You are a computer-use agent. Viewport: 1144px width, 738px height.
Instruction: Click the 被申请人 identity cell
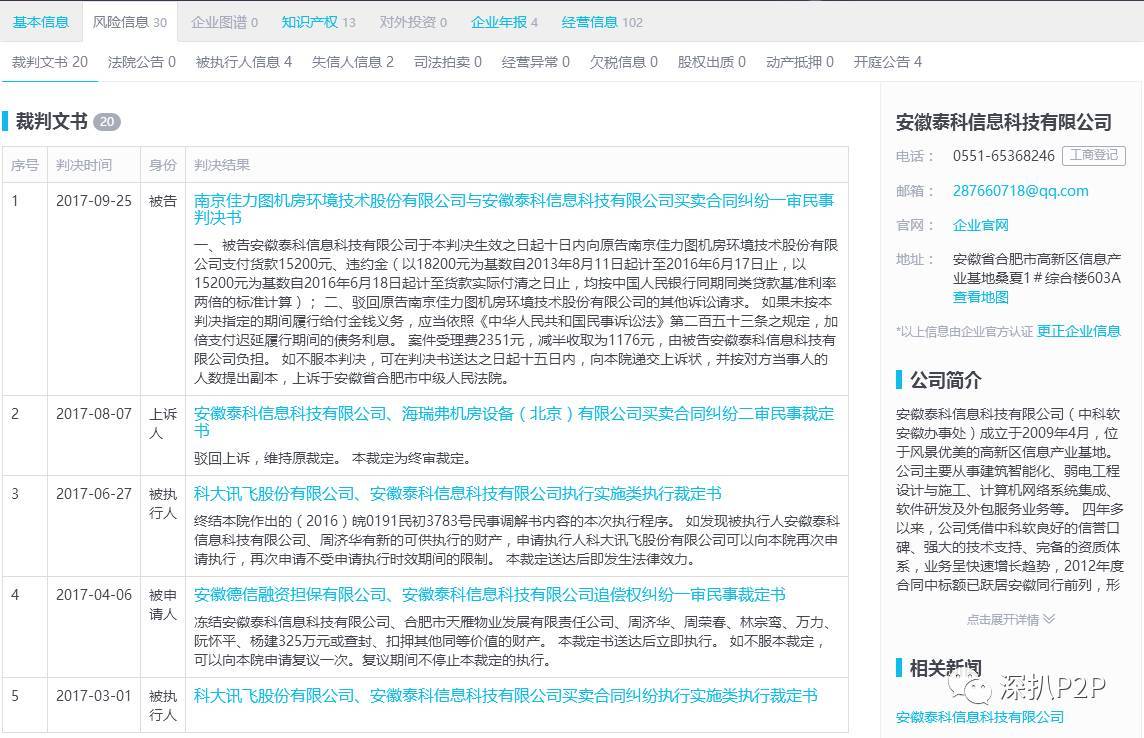coord(163,605)
